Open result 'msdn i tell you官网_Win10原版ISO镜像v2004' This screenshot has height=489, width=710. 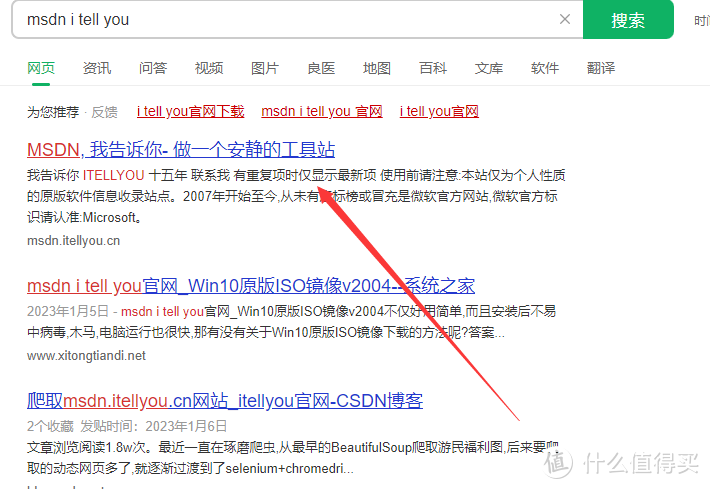[x=251, y=286]
